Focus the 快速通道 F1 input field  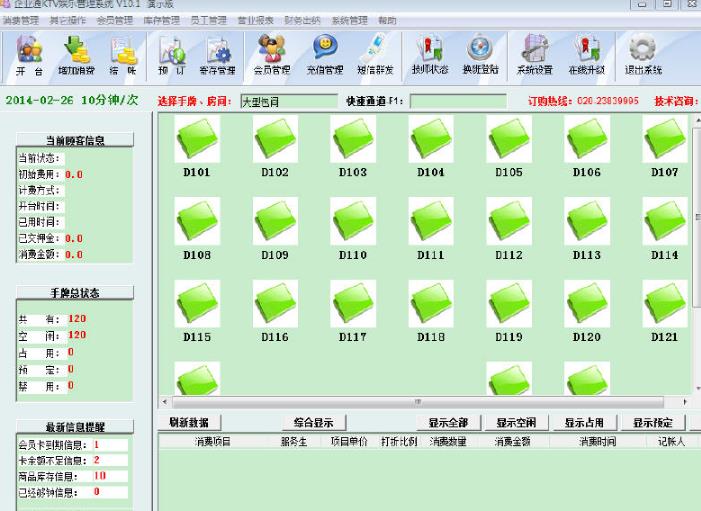[458, 101]
